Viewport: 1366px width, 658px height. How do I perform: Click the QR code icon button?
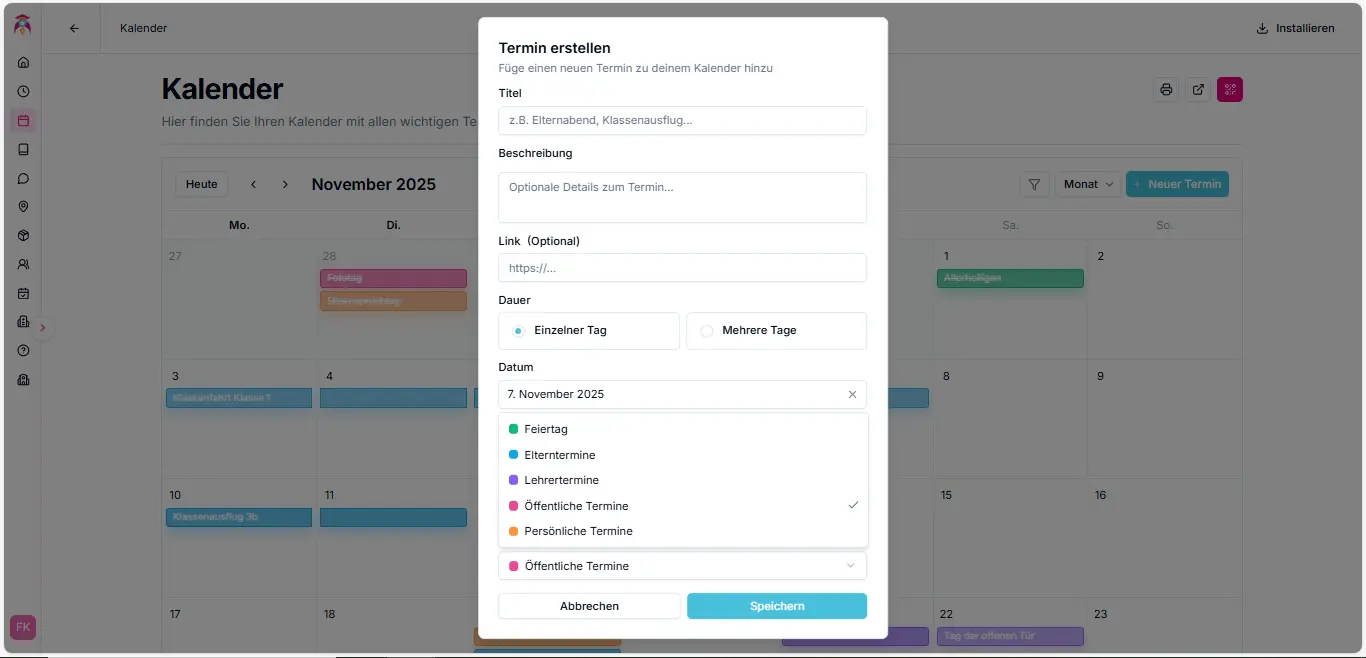1230,90
